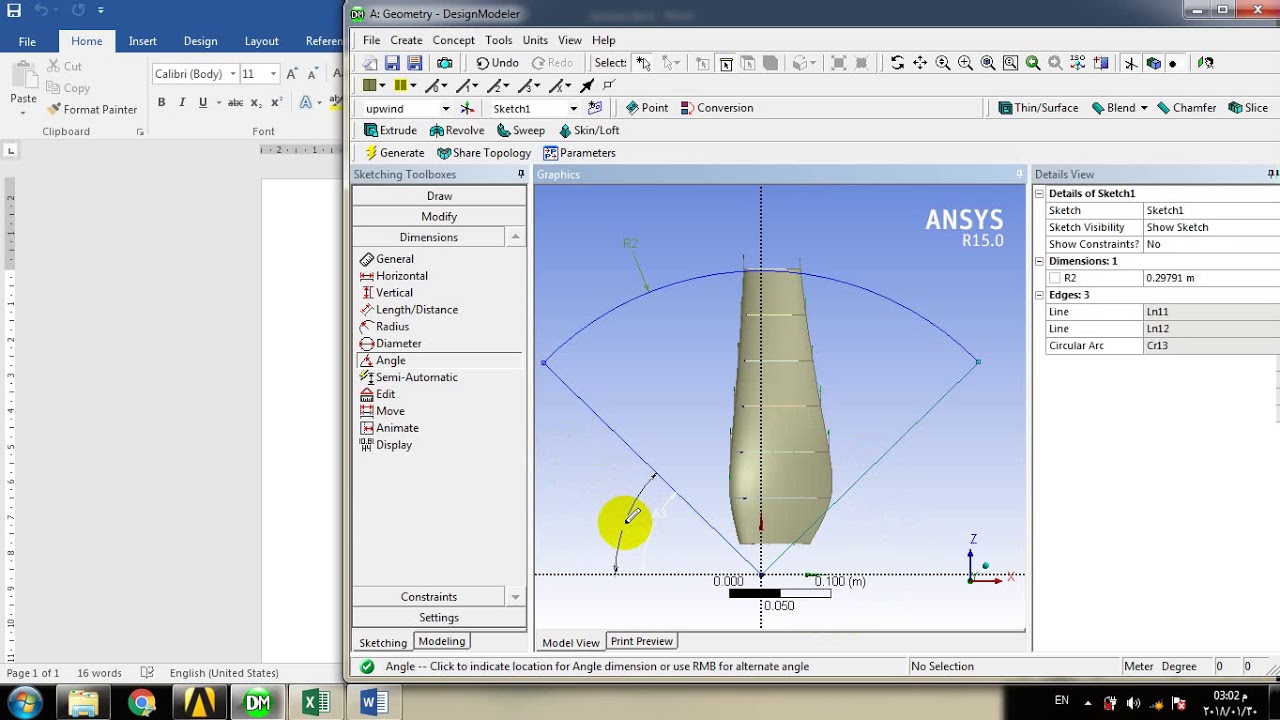Open the Create menu in DesignModeler
This screenshot has height=720, width=1280.
click(406, 40)
